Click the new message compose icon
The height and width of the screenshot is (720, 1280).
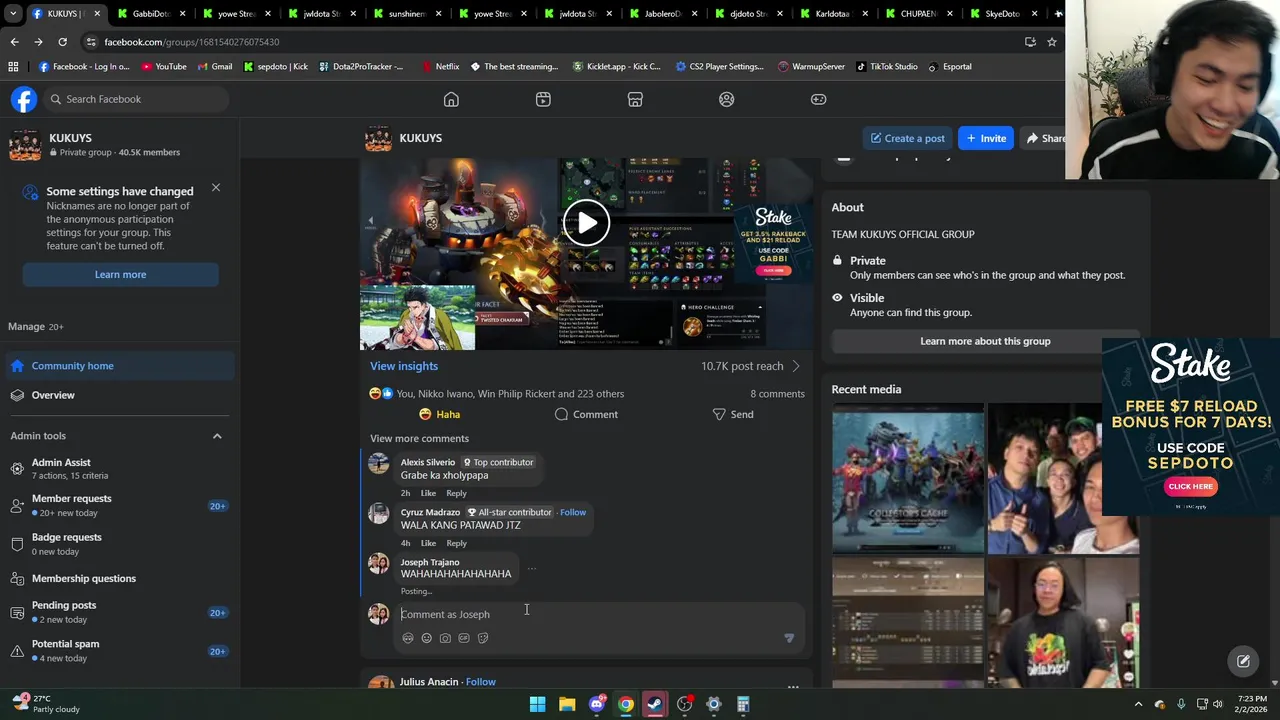[1243, 661]
